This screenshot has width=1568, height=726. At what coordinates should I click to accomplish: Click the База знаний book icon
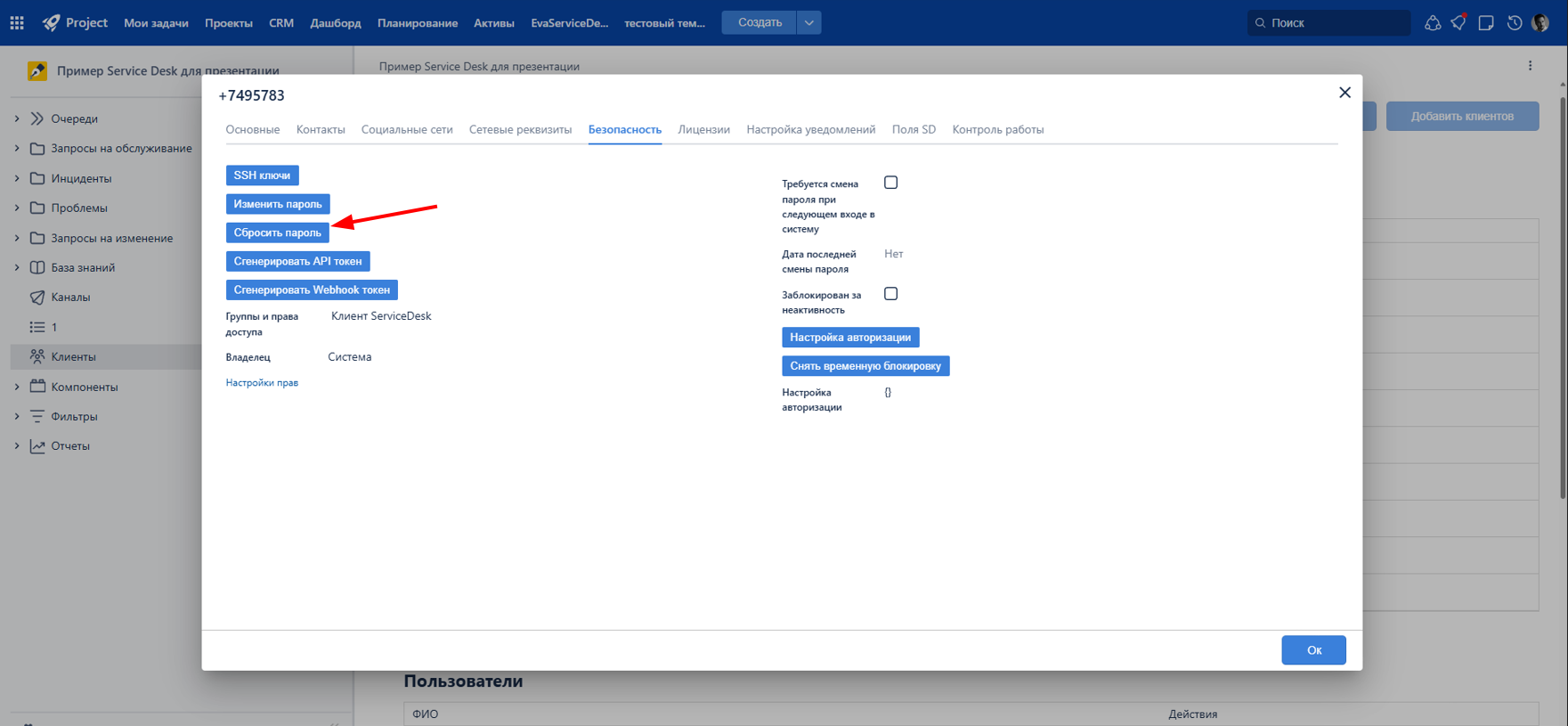tap(37, 267)
